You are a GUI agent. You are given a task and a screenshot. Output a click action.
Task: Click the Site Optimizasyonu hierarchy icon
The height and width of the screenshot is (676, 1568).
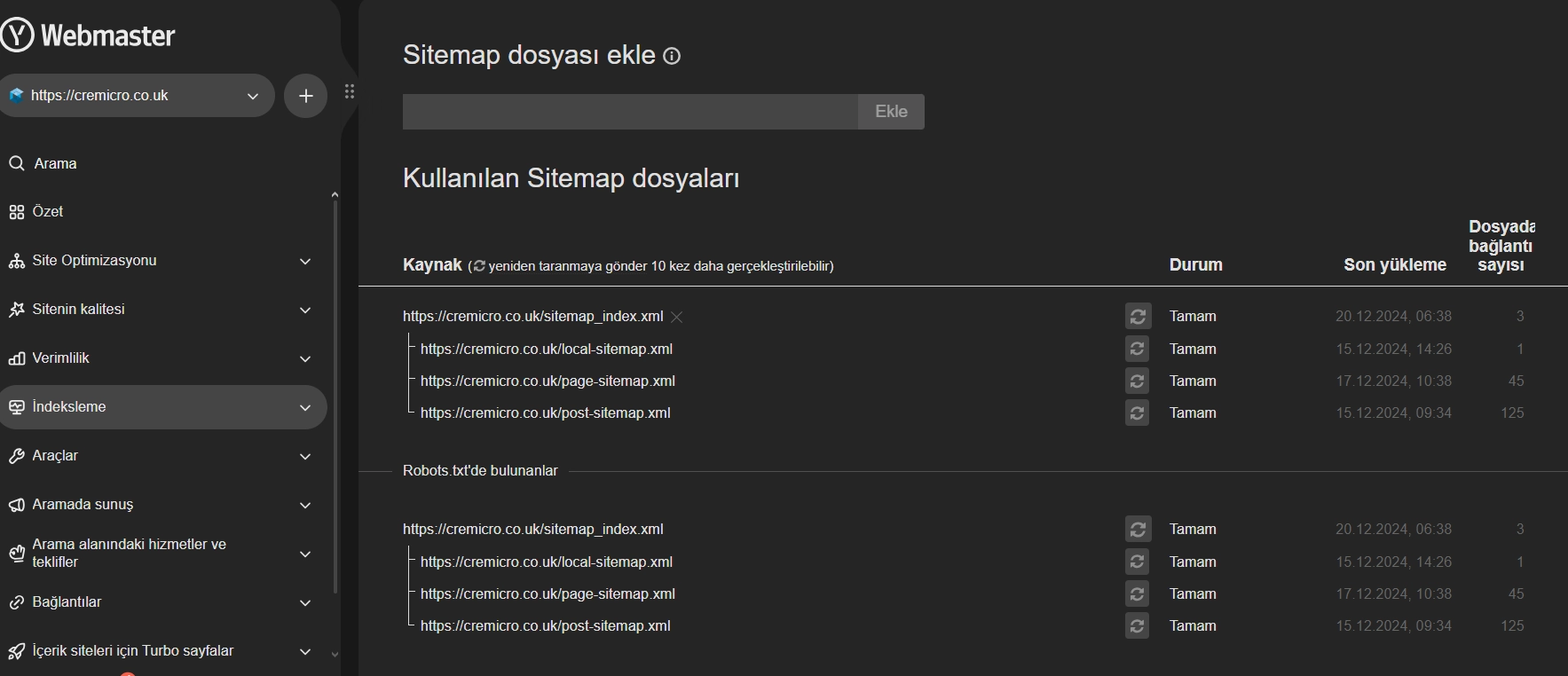click(x=16, y=261)
